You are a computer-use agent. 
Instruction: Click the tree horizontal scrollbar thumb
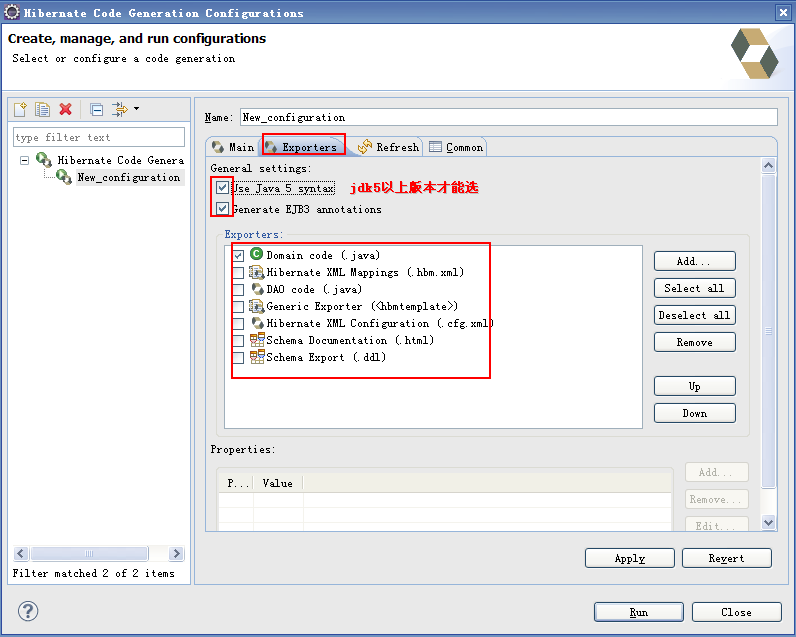click(x=89, y=553)
